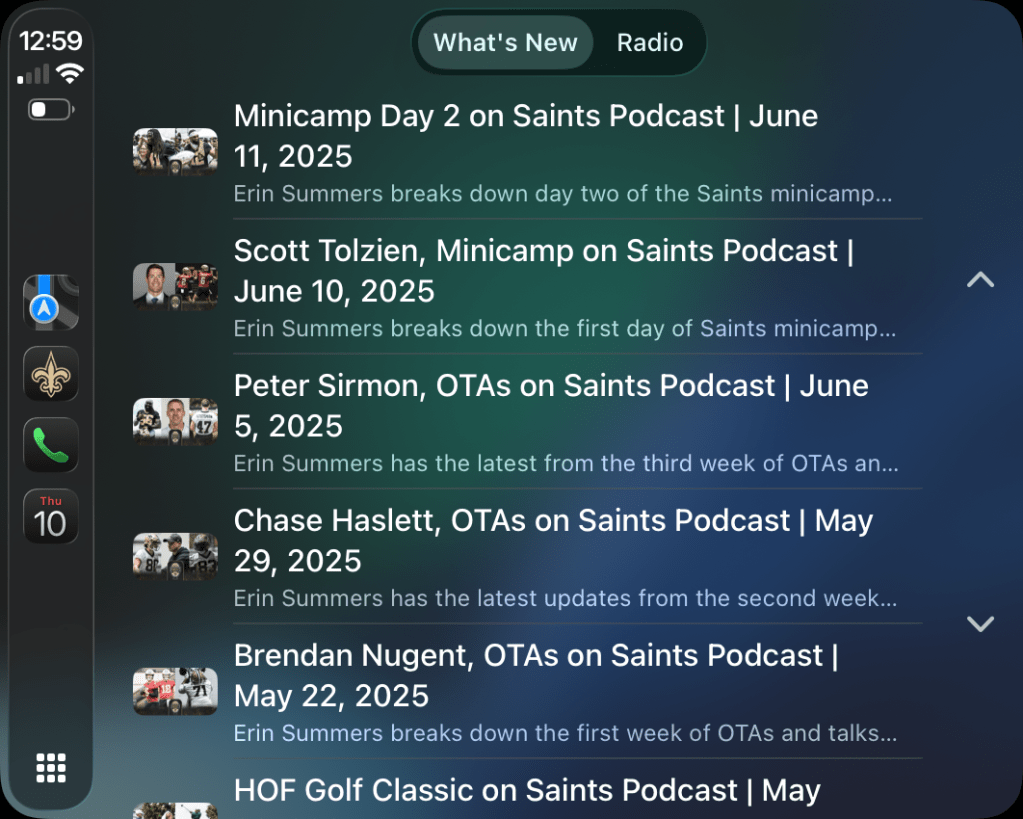Select the What's New tab
The width and height of the screenshot is (1023, 819).
click(x=505, y=43)
